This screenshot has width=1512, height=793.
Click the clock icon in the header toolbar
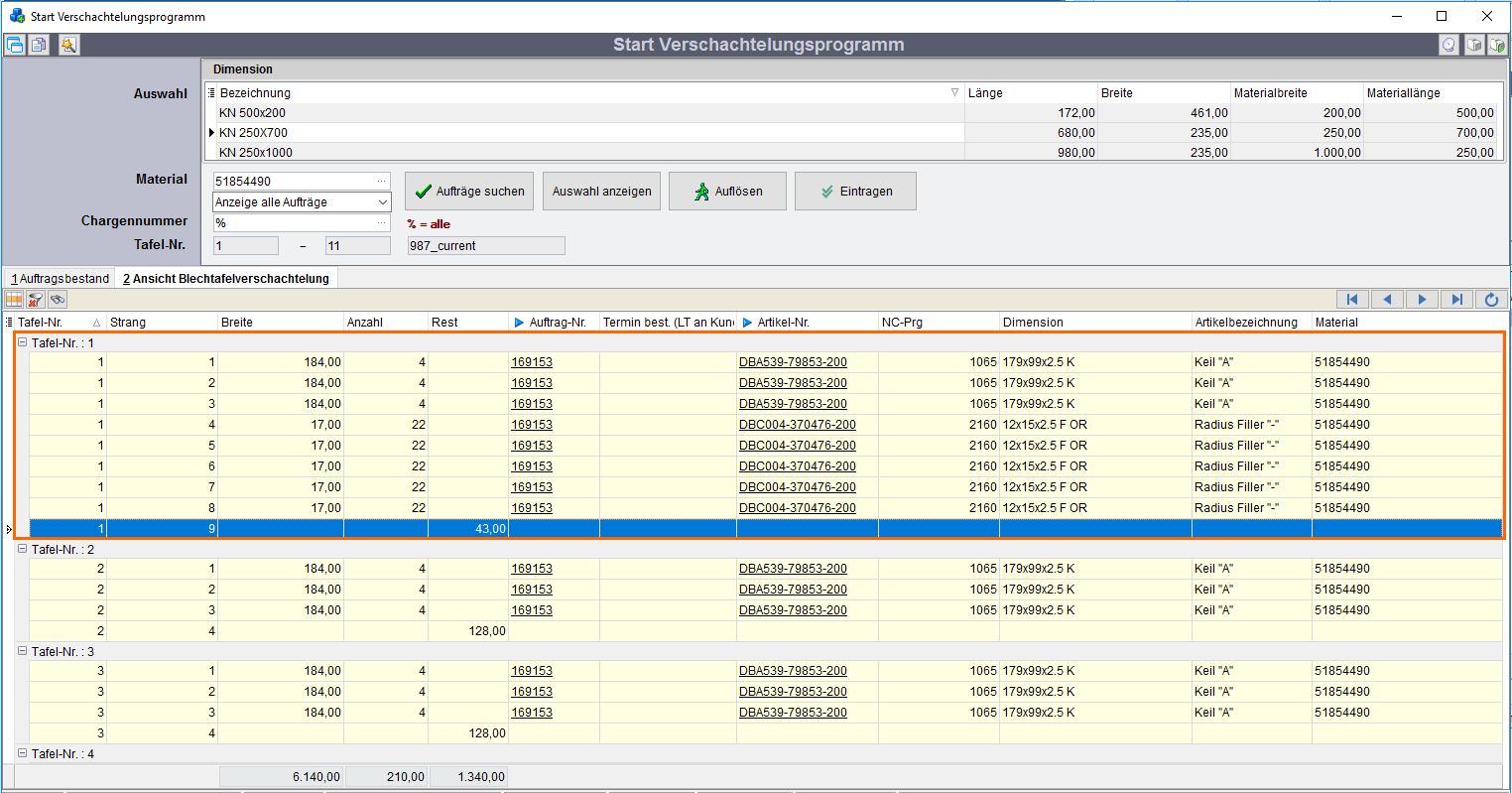1449,45
